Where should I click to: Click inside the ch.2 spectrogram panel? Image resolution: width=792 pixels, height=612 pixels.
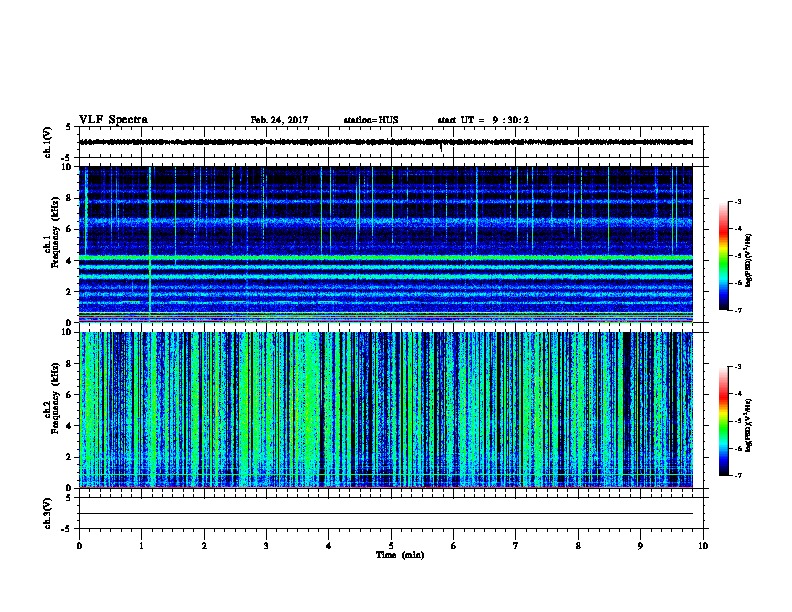pyautogui.click(x=386, y=410)
